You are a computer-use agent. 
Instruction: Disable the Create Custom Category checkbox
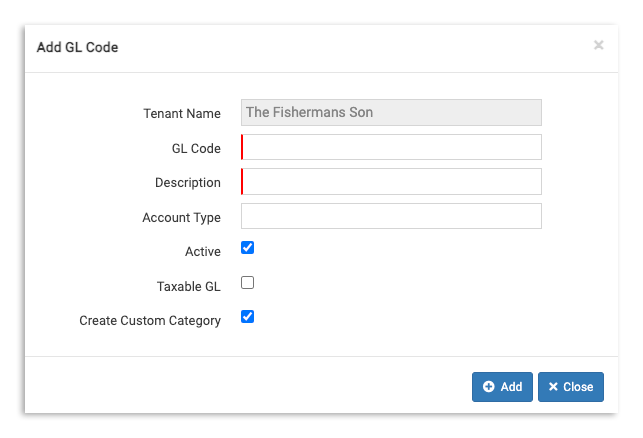pyautogui.click(x=248, y=317)
